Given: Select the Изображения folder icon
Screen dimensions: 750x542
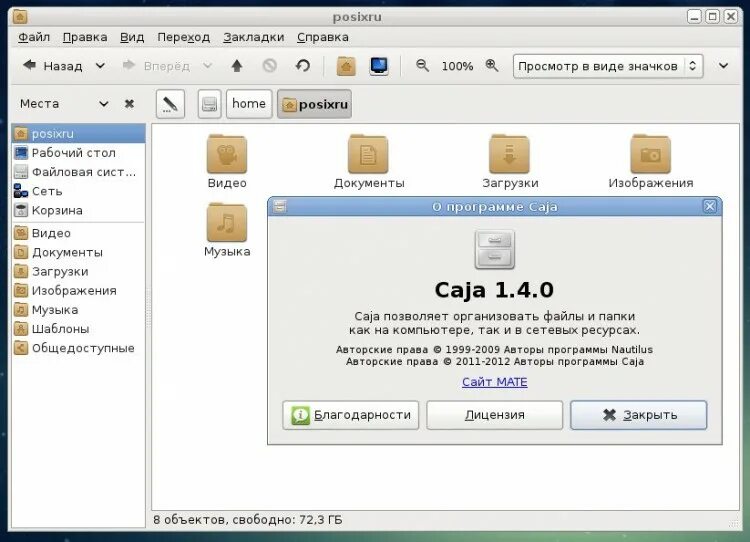Looking at the screenshot, I should [651, 154].
